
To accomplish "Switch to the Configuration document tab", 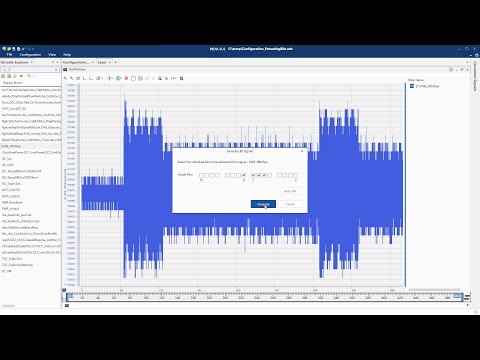I will pos(76,62).
